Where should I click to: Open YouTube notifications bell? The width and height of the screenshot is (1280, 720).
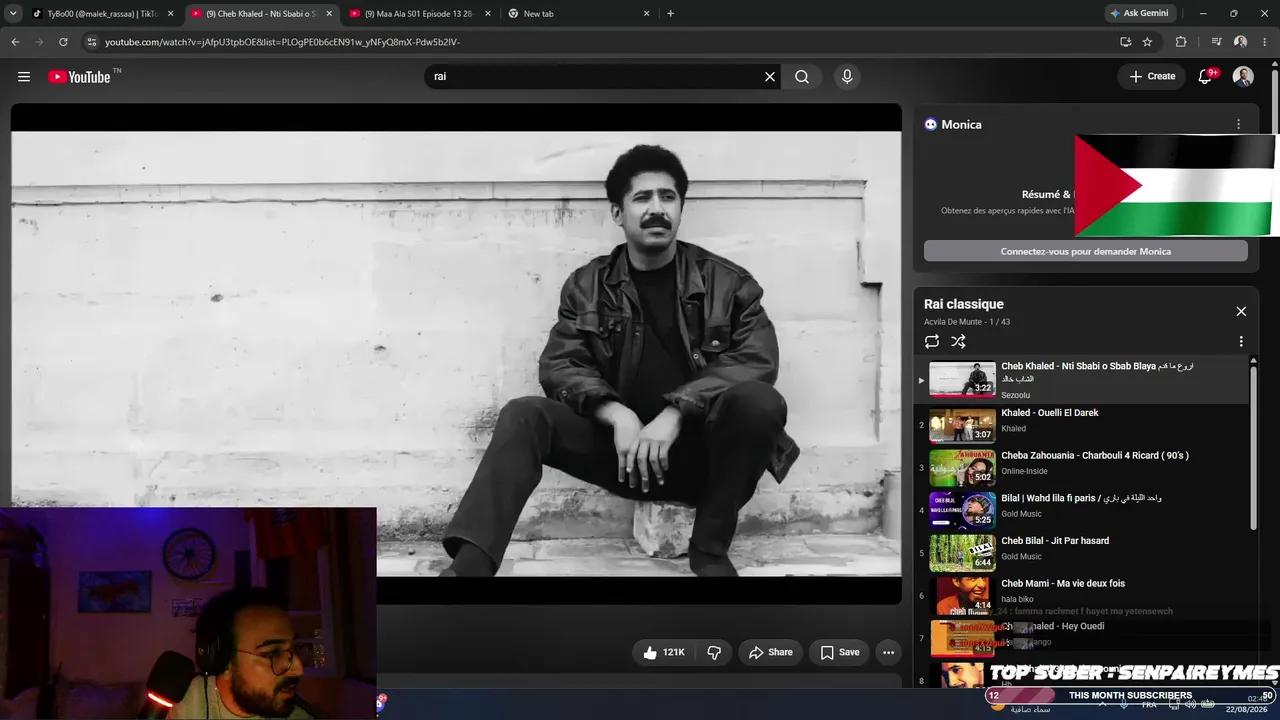click(x=1206, y=77)
